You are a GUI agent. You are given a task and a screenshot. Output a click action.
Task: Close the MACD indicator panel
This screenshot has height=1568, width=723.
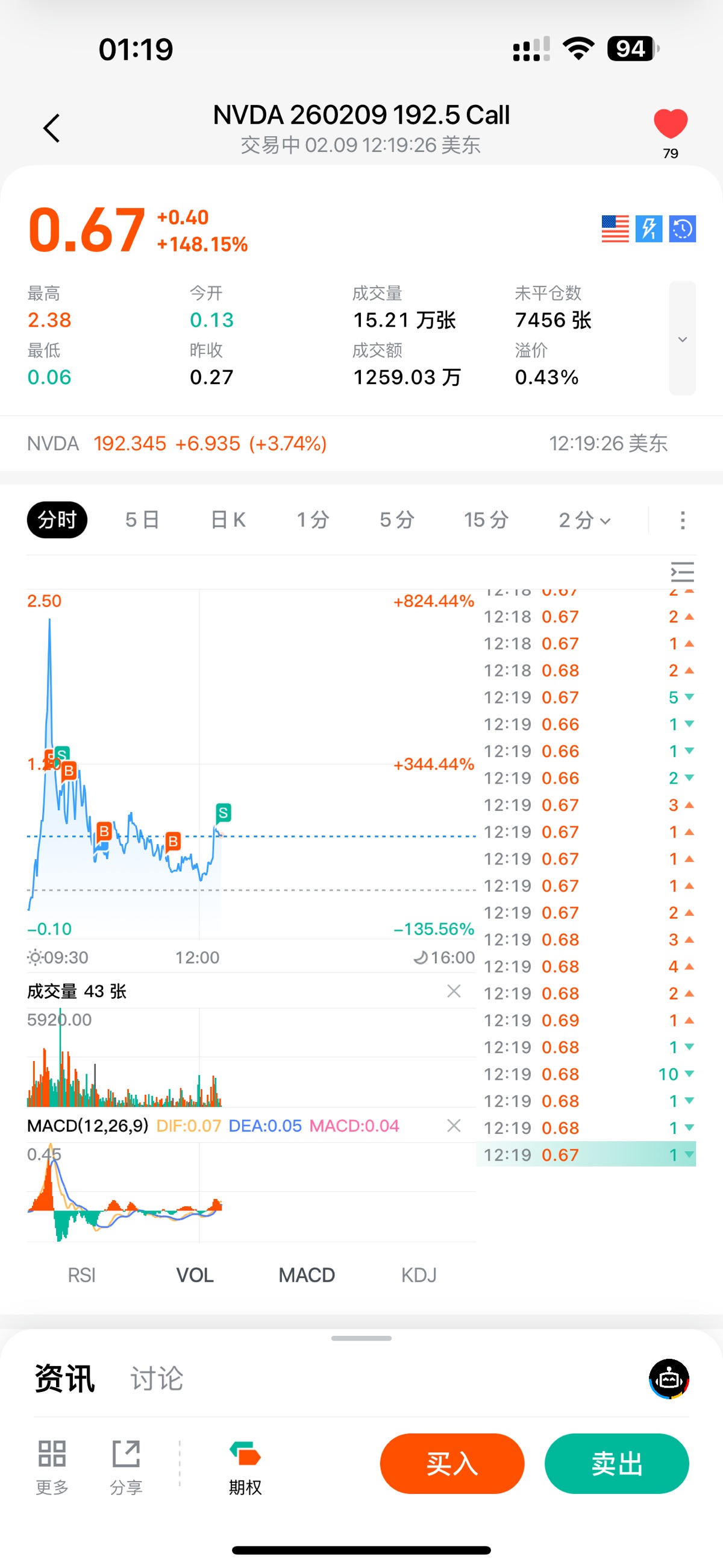click(x=454, y=1126)
